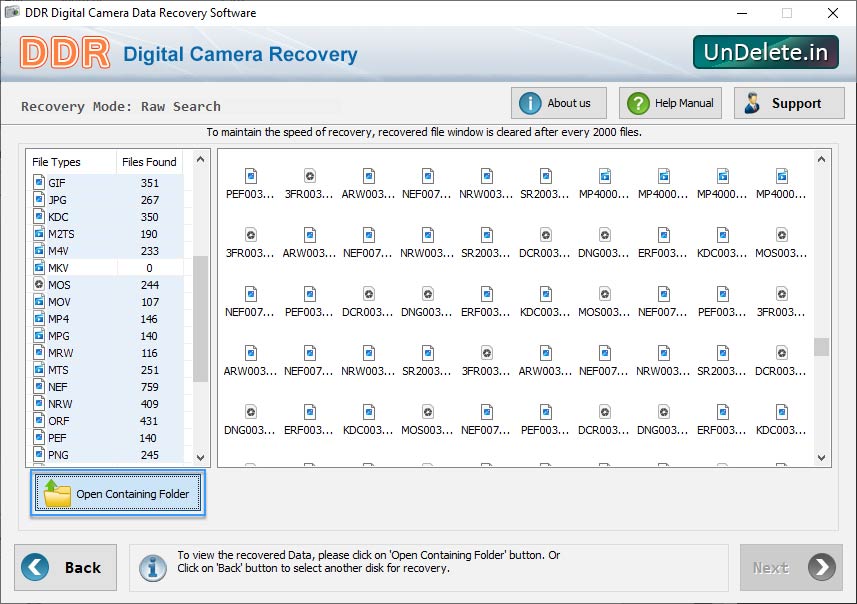
Task: Click the MP4 file type icon
Action: click(x=39, y=318)
